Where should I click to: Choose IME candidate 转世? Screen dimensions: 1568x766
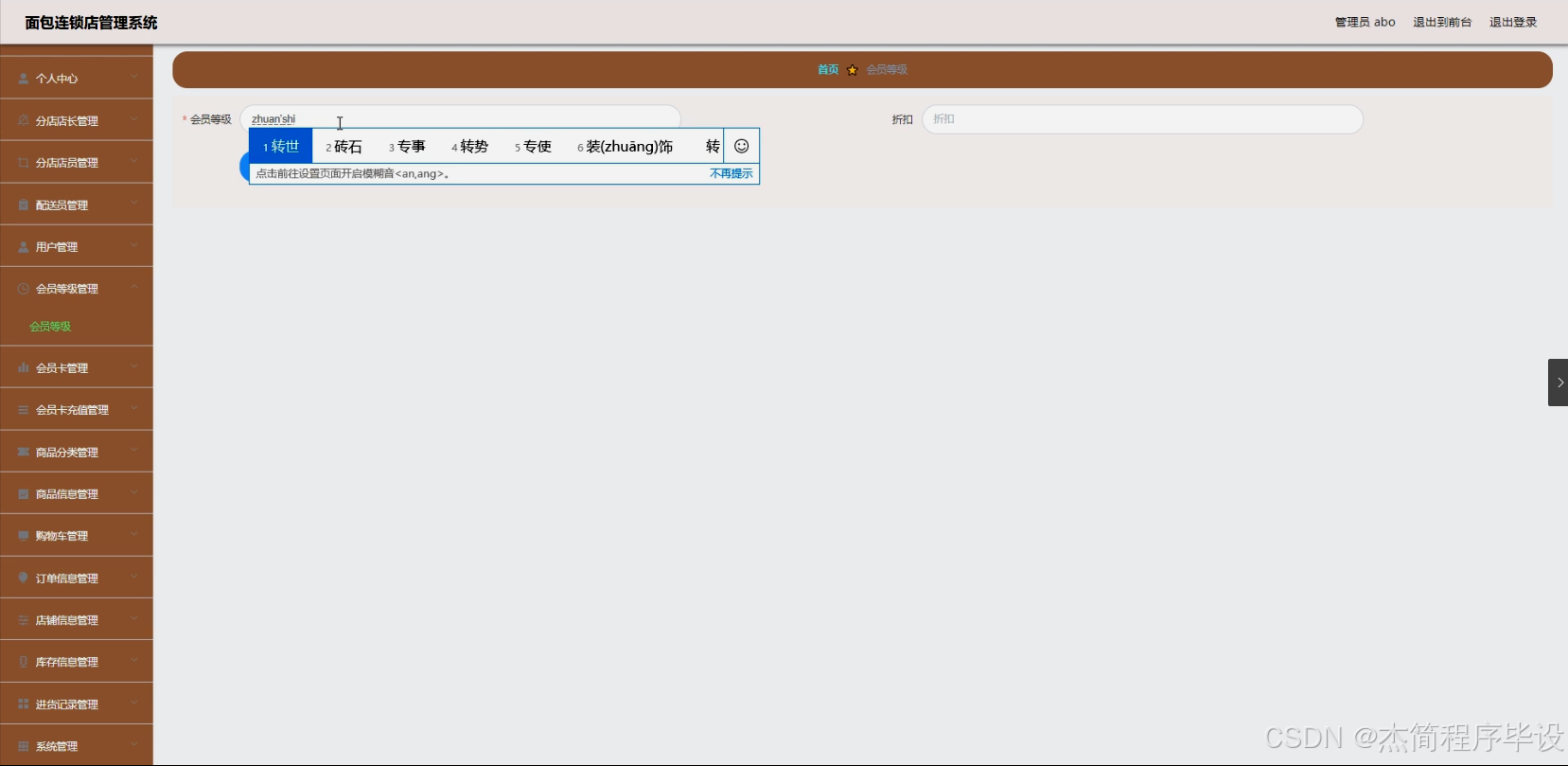[x=281, y=146]
